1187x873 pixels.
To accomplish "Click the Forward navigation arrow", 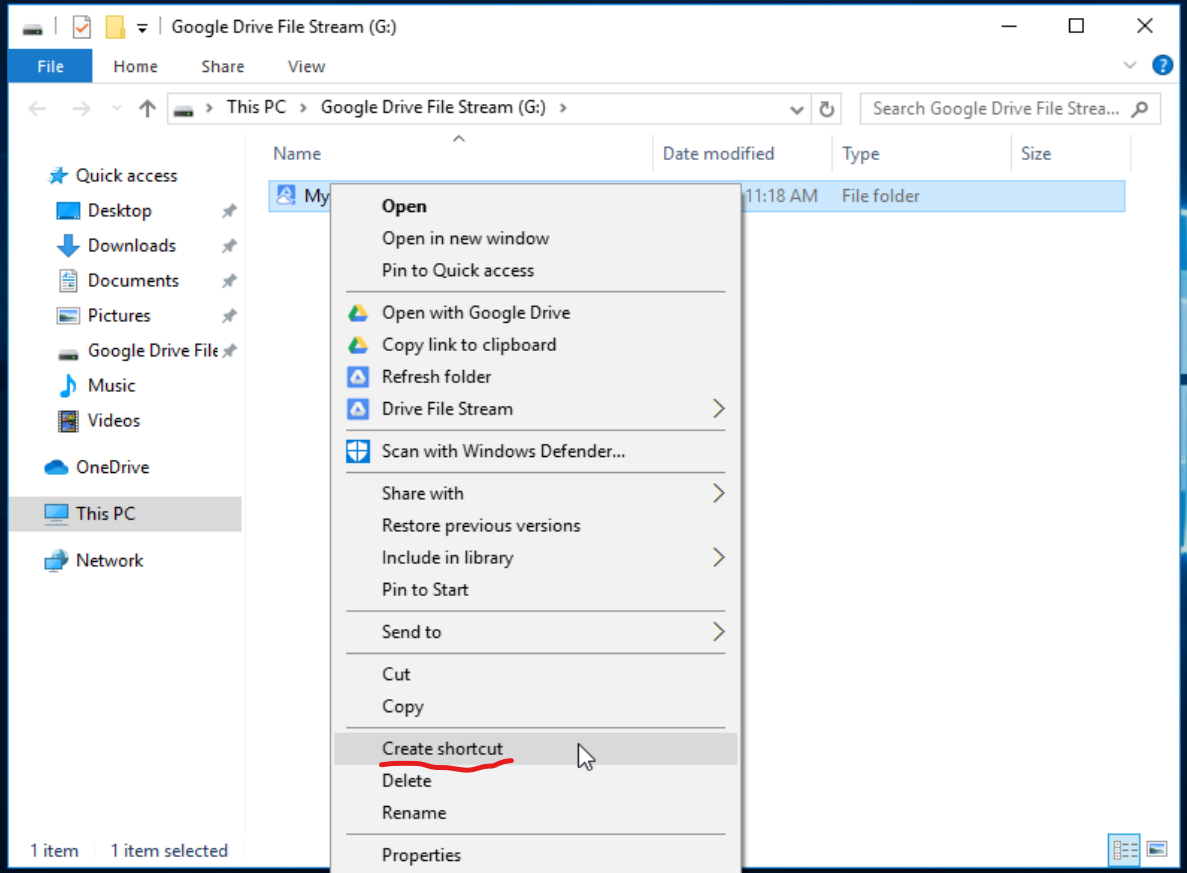I will [81, 108].
